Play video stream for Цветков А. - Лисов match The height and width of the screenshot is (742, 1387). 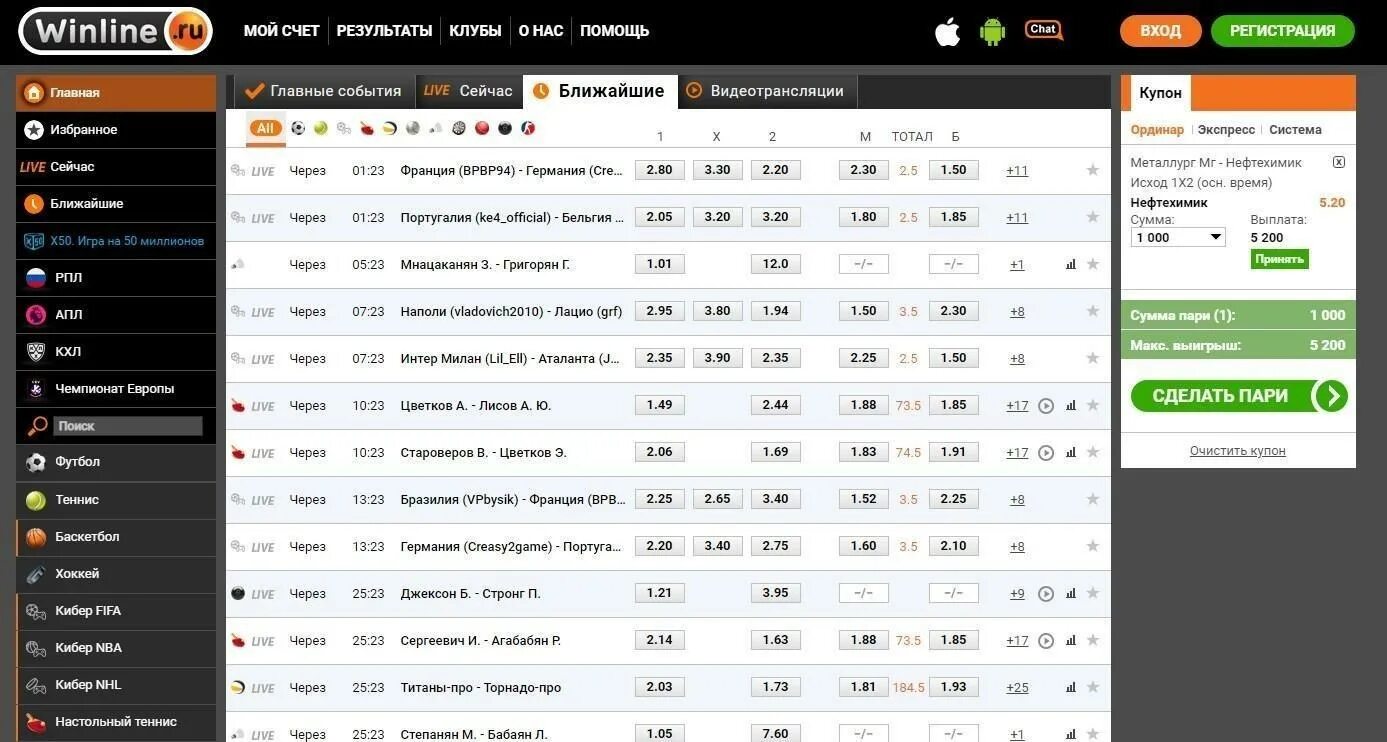pyautogui.click(x=1046, y=406)
